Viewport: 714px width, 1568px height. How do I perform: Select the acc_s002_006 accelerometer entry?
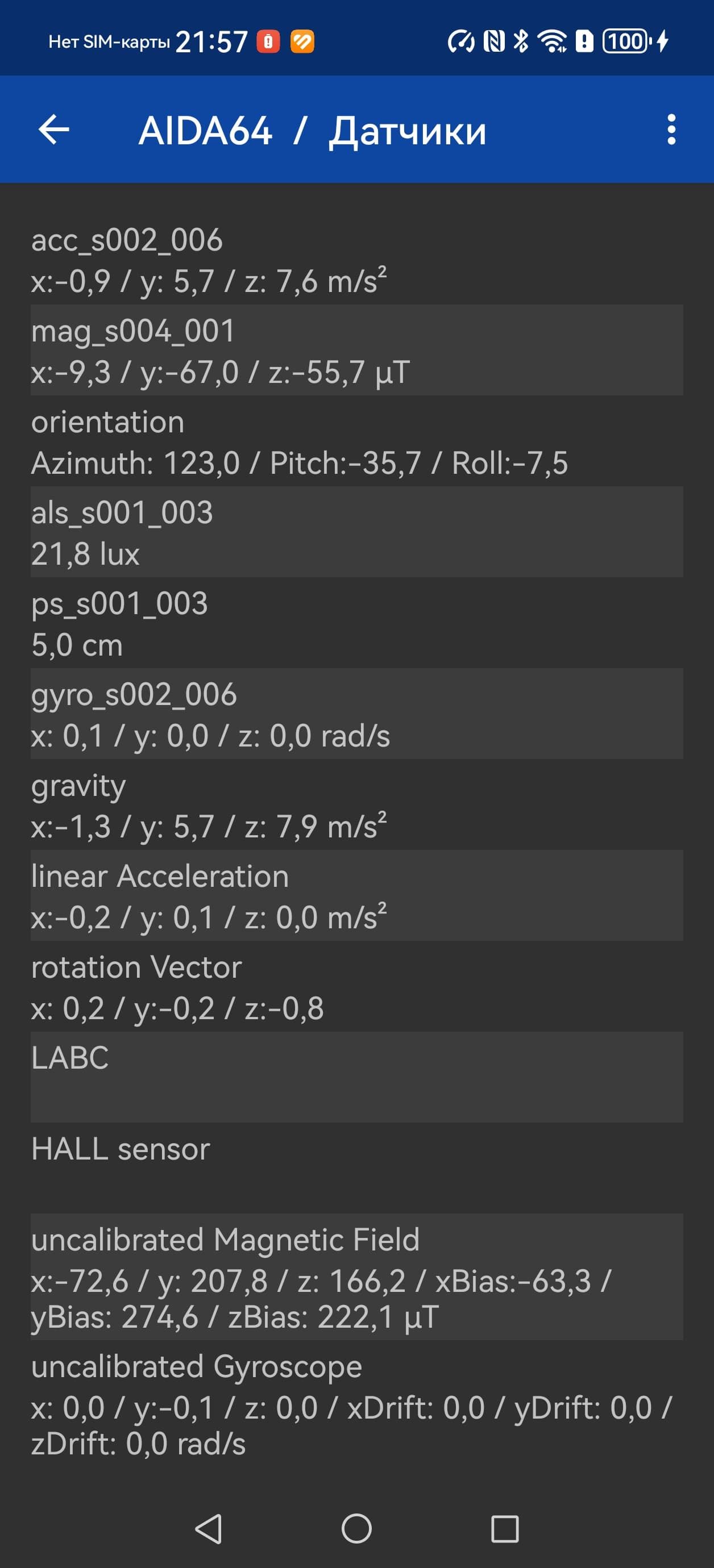pyautogui.click(x=356, y=260)
